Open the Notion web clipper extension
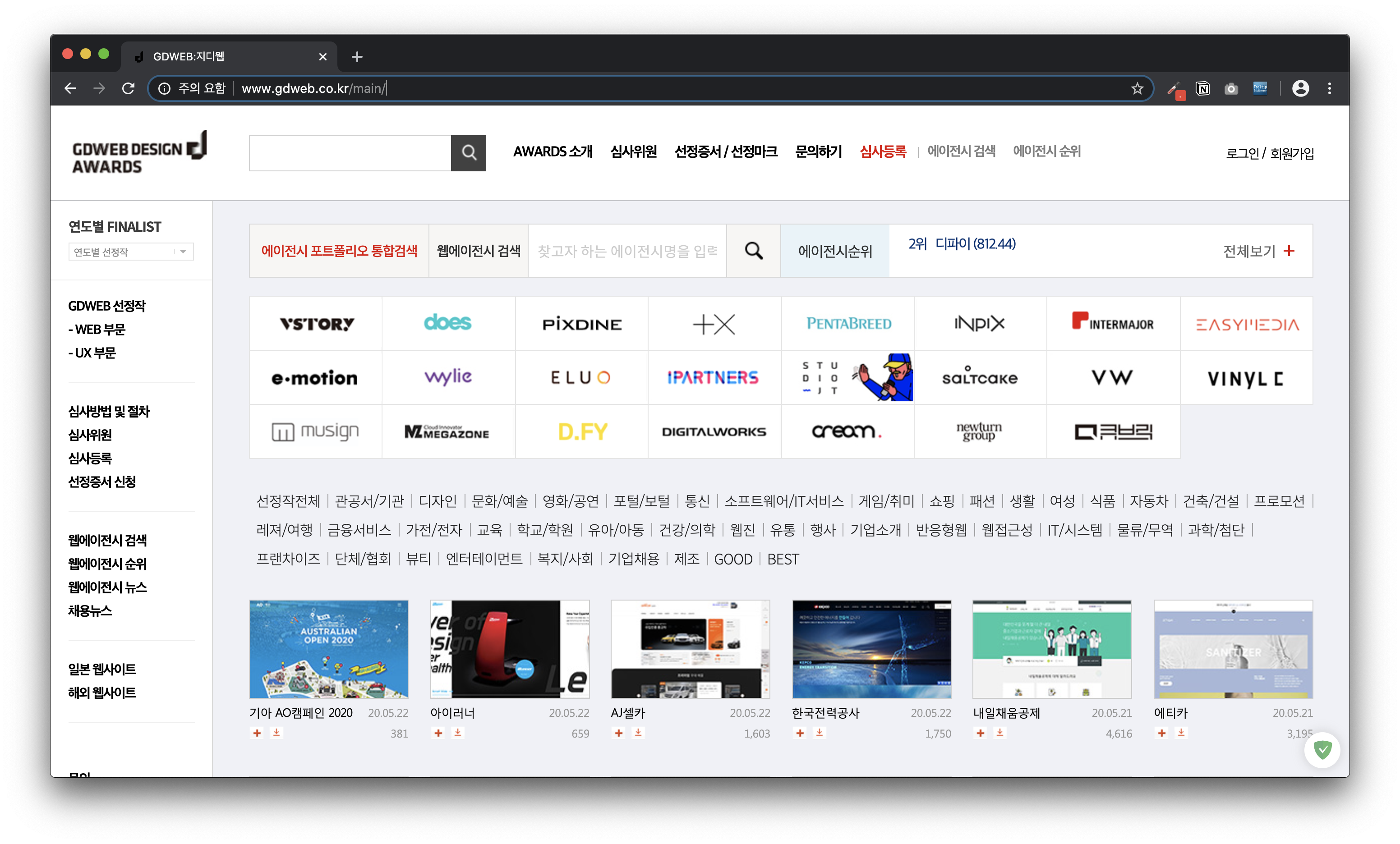Viewport: 1400px width, 844px height. click(x=1202, y=89)
